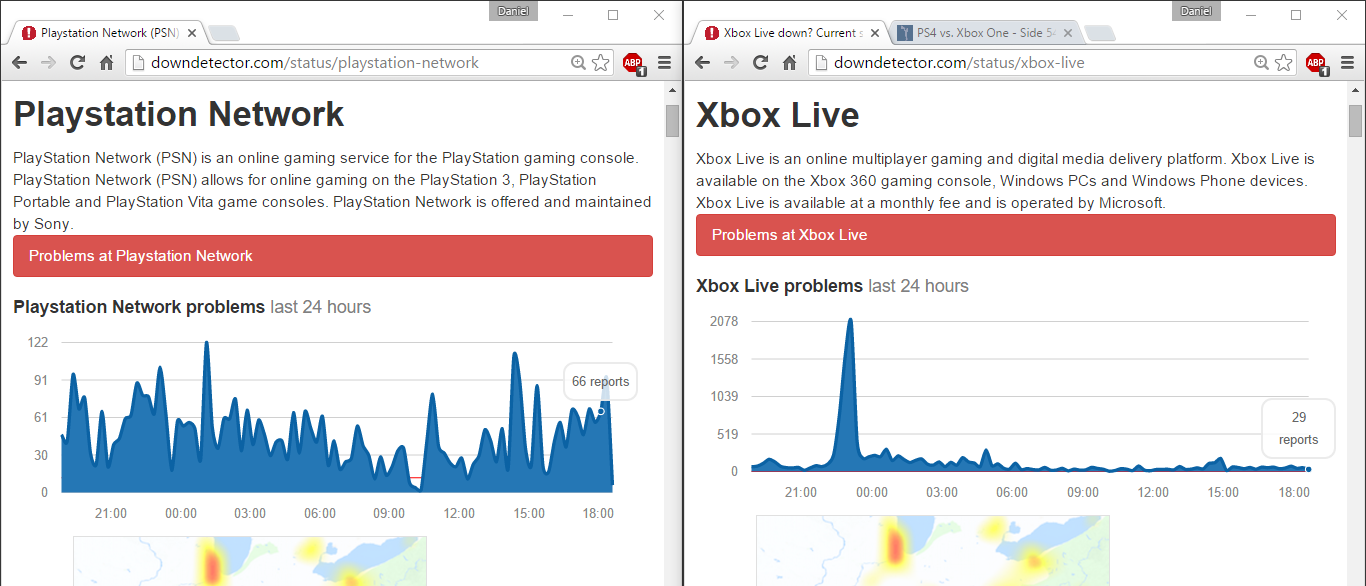Open home page in Xbox Live window
This screenshot has height=586, width=1366.
pos(789,63)
